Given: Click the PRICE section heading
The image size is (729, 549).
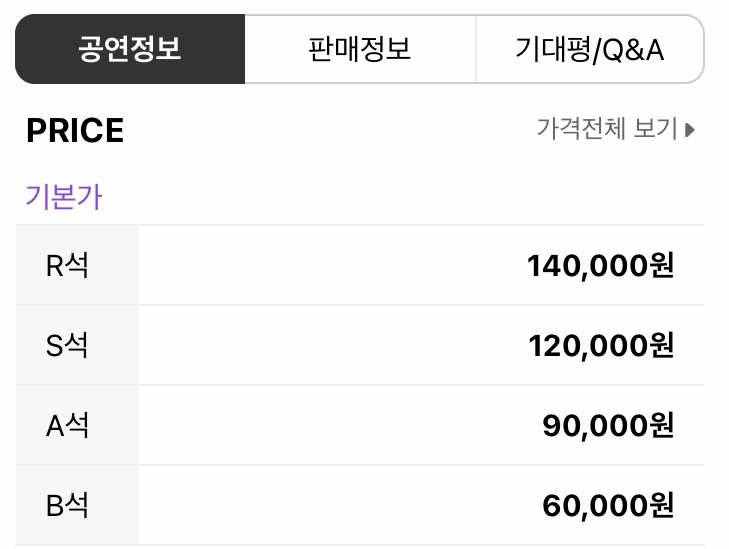Looking at the screenshot, I should click(75, 130).
